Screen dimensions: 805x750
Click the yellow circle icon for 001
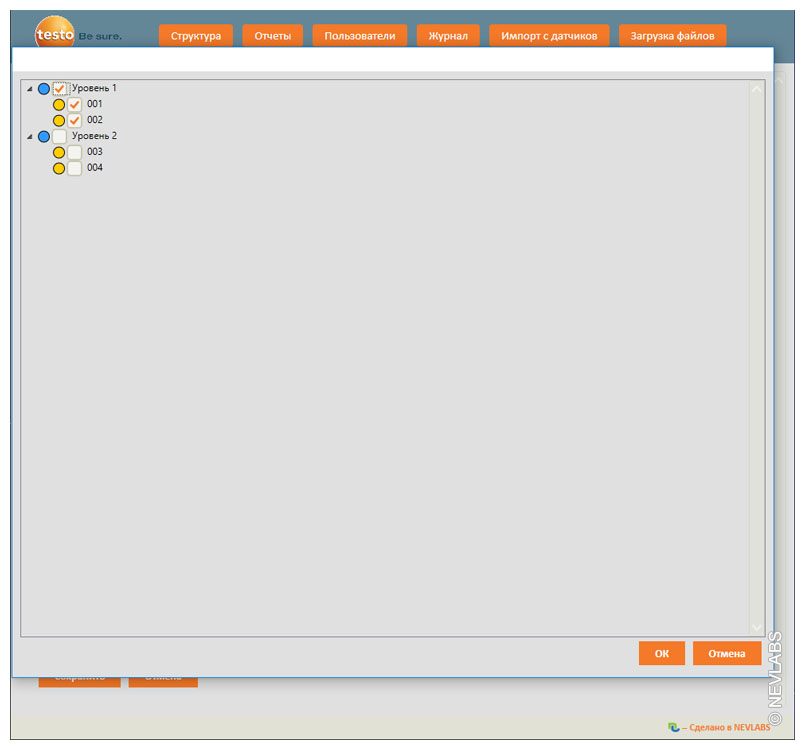point(59,105)
